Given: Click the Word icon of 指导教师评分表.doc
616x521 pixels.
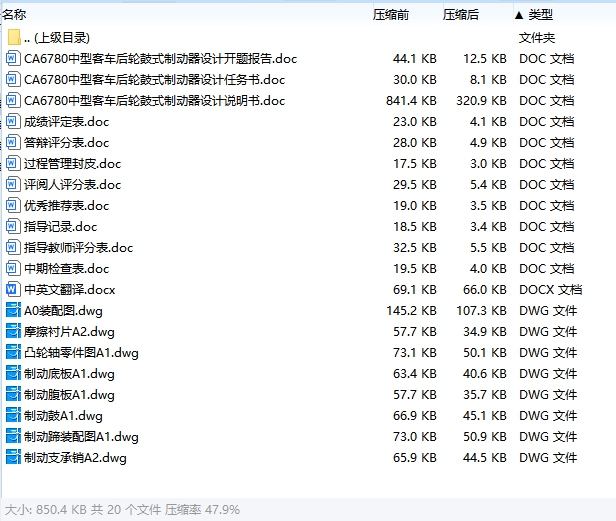Looking at the screenshot, I should tap(12, 248).
